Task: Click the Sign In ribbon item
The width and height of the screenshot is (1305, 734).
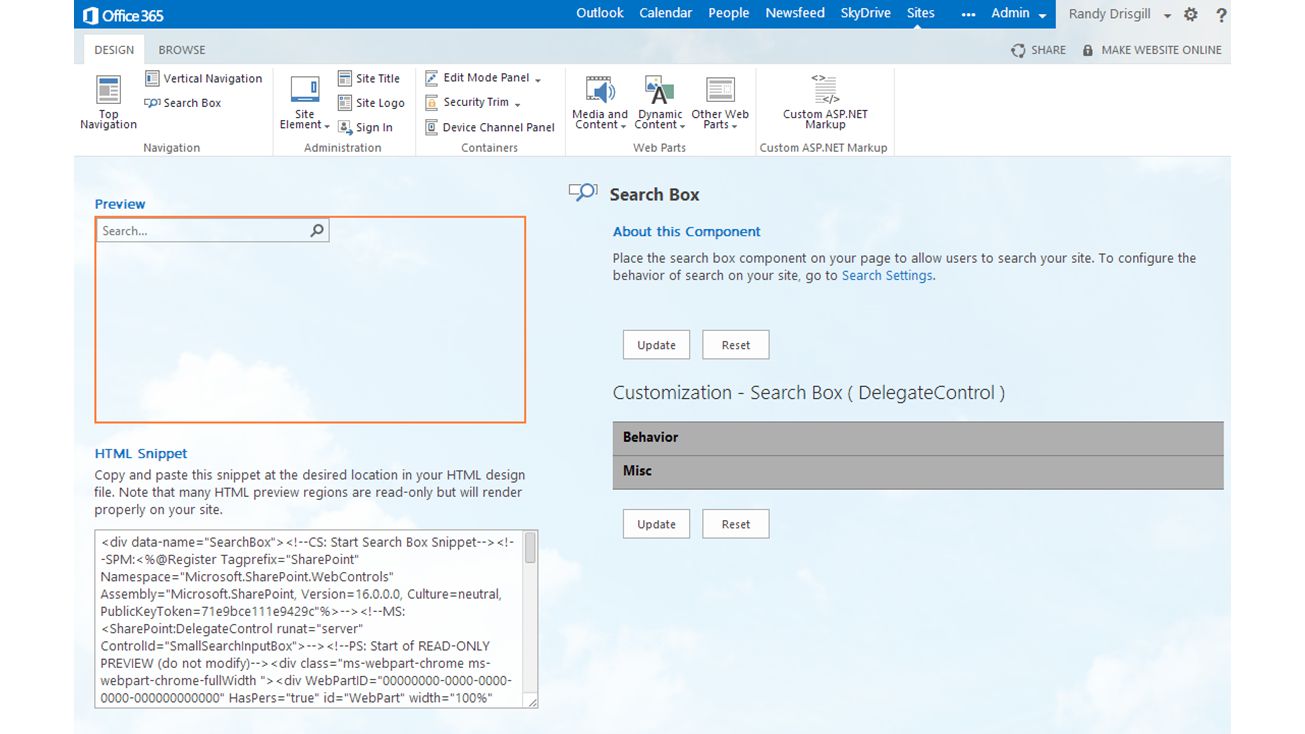Action: point(365,127)
